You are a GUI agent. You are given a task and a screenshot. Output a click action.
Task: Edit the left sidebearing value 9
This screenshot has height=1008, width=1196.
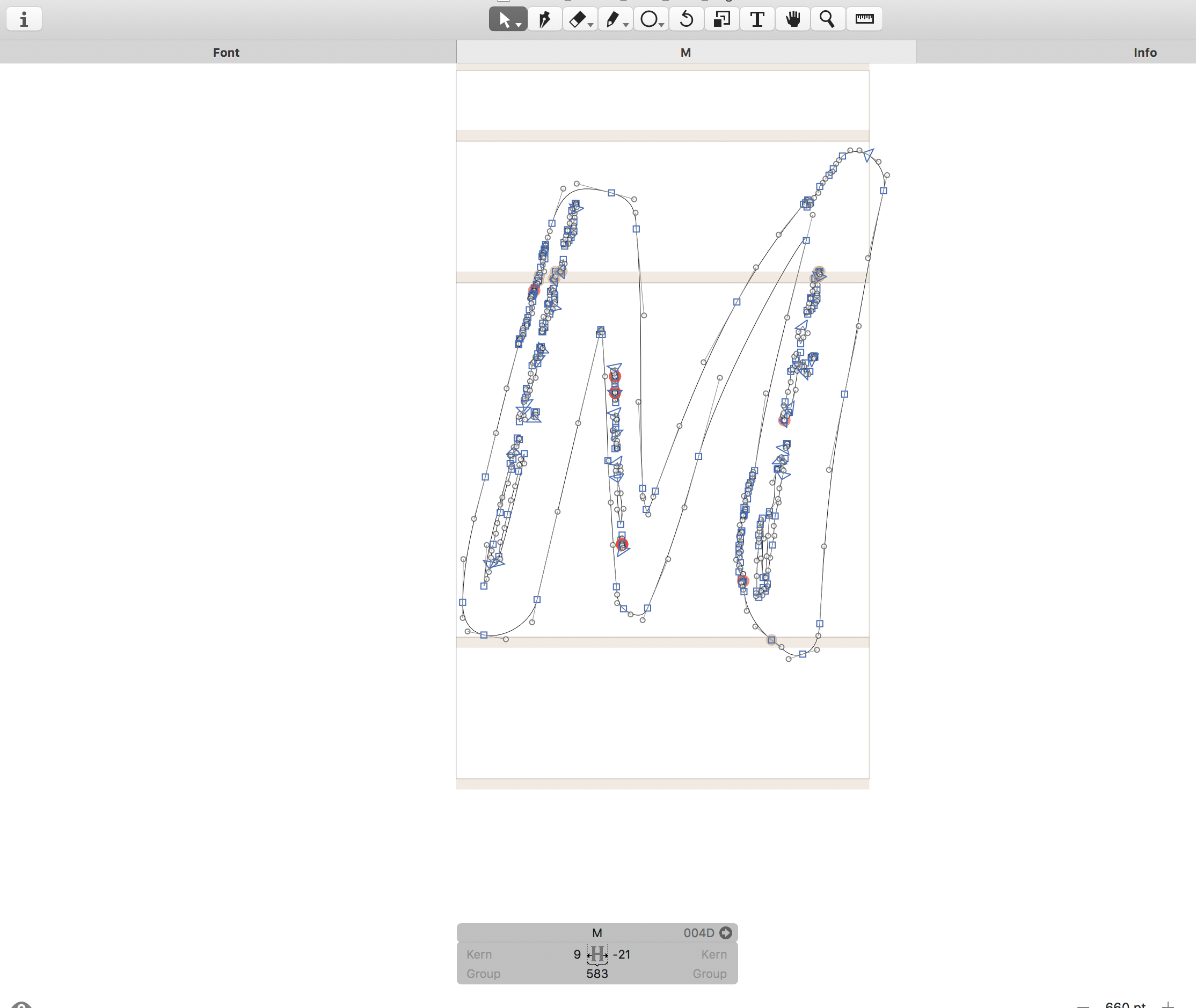pos(577,955)
